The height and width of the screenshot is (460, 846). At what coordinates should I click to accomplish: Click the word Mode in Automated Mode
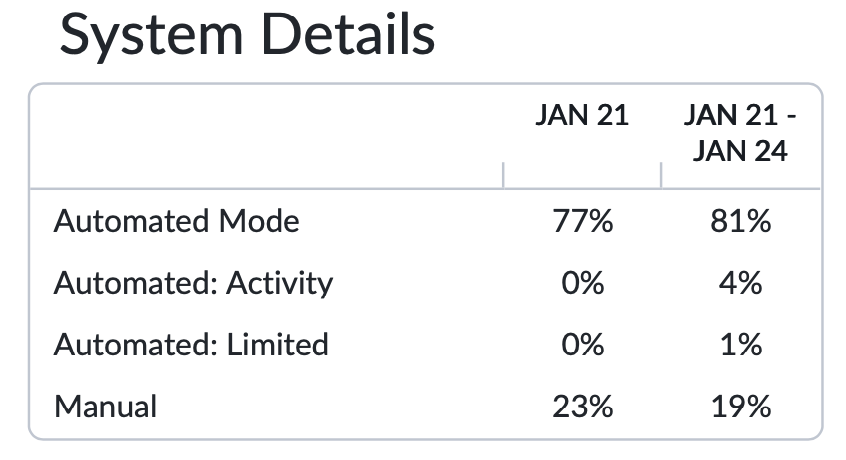pos(259,221)
